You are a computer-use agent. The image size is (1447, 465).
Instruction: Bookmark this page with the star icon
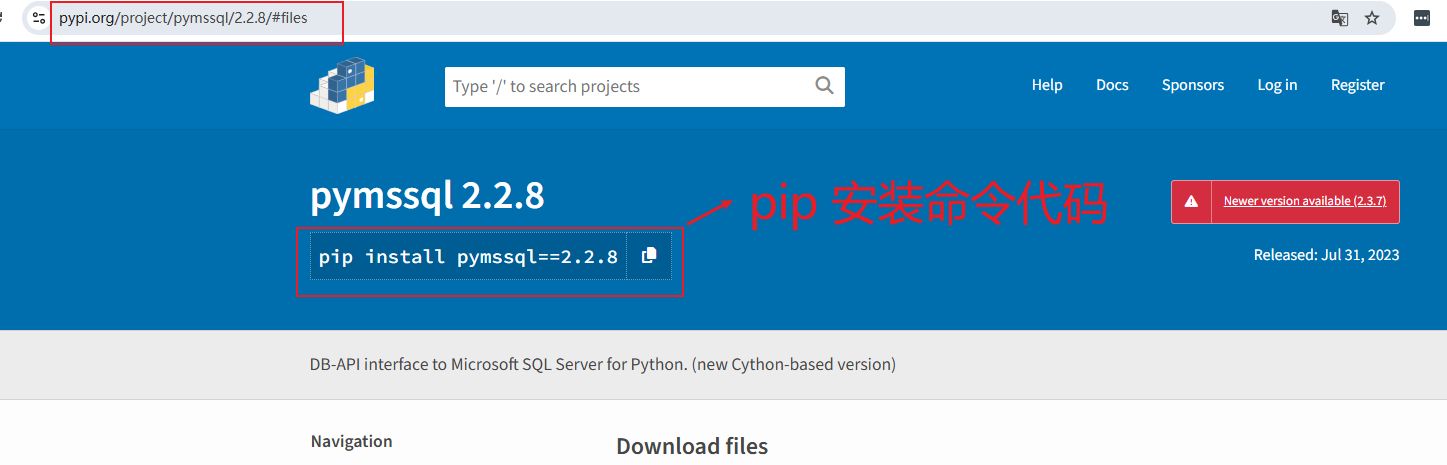(x=1372, y=18)
